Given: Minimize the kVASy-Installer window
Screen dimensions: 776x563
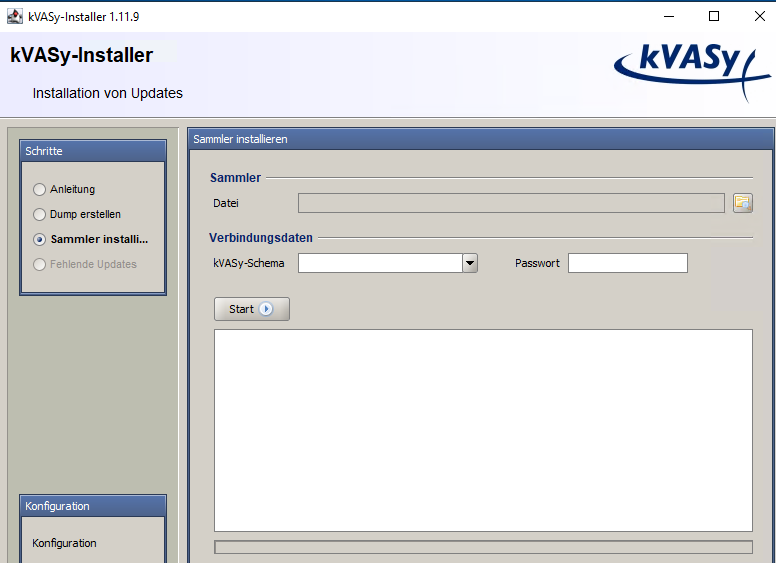Looking at the screenshot, I should [668, 16].
